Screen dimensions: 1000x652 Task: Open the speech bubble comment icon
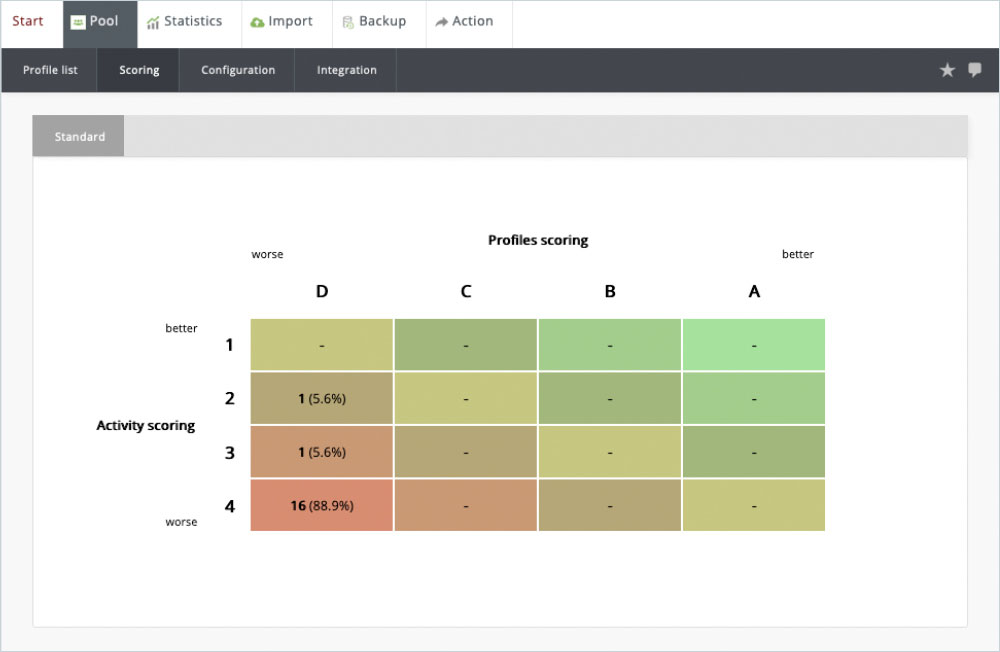tap(975, 70)
